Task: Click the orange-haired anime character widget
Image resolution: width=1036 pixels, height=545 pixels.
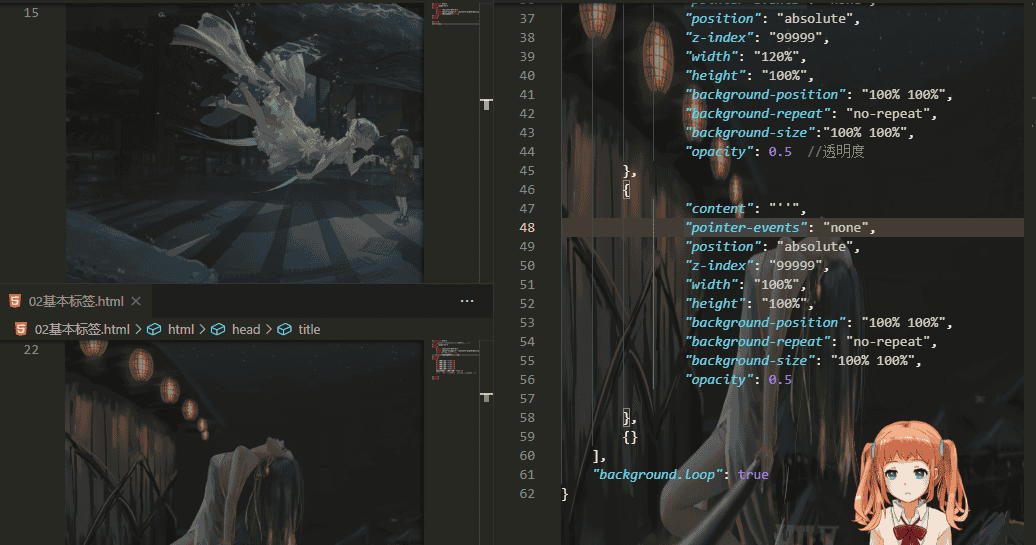Action: 912,482
